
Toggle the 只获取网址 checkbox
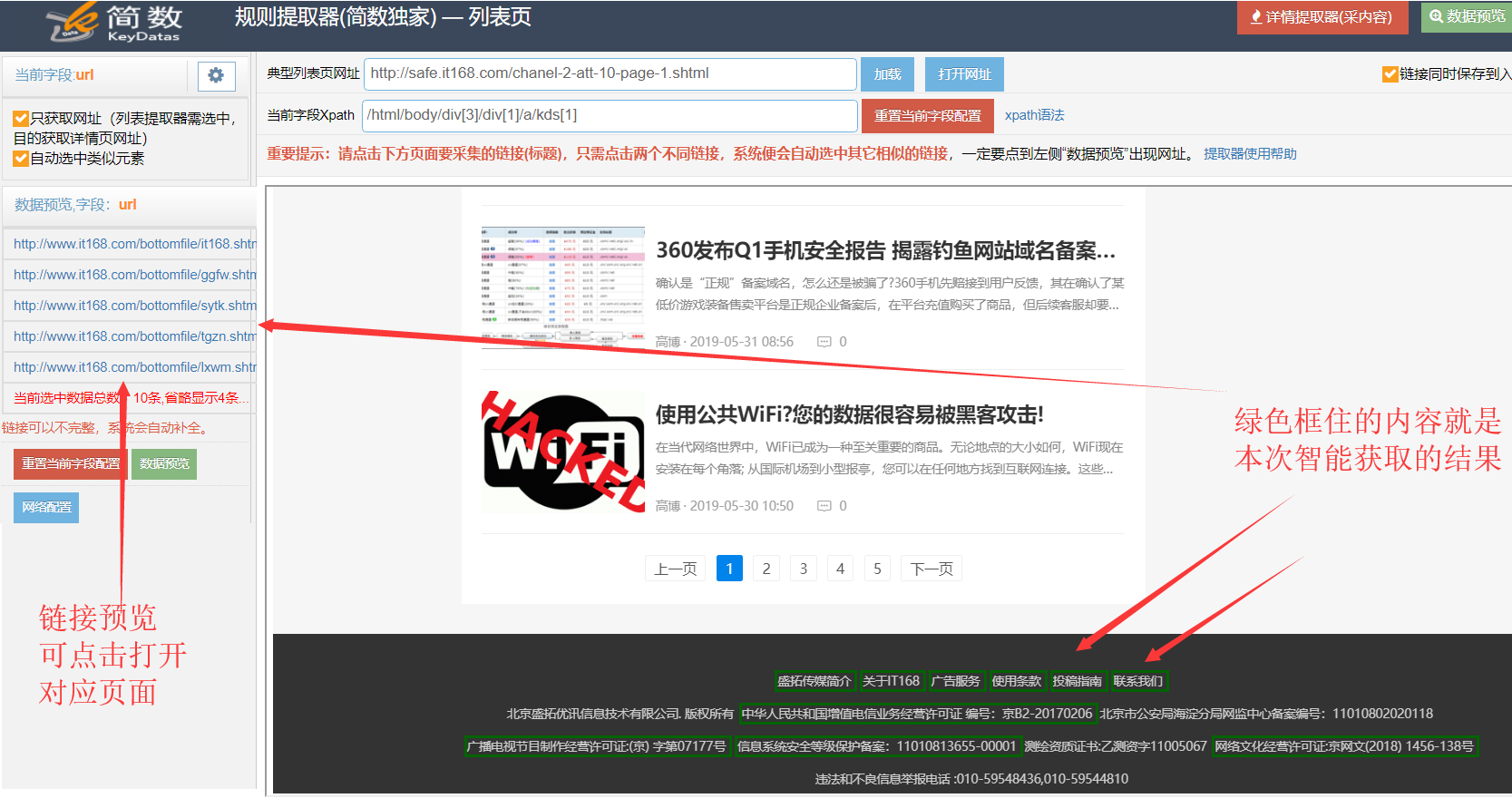[21, 119]
